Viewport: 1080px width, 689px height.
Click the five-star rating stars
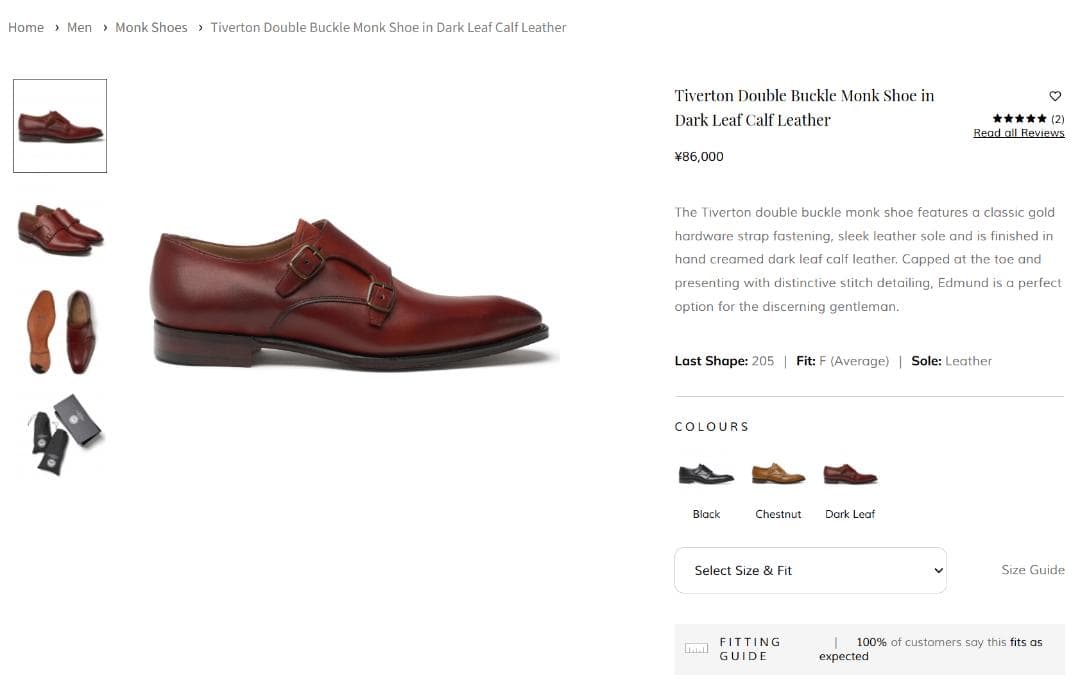click(x=1019, y=117)
